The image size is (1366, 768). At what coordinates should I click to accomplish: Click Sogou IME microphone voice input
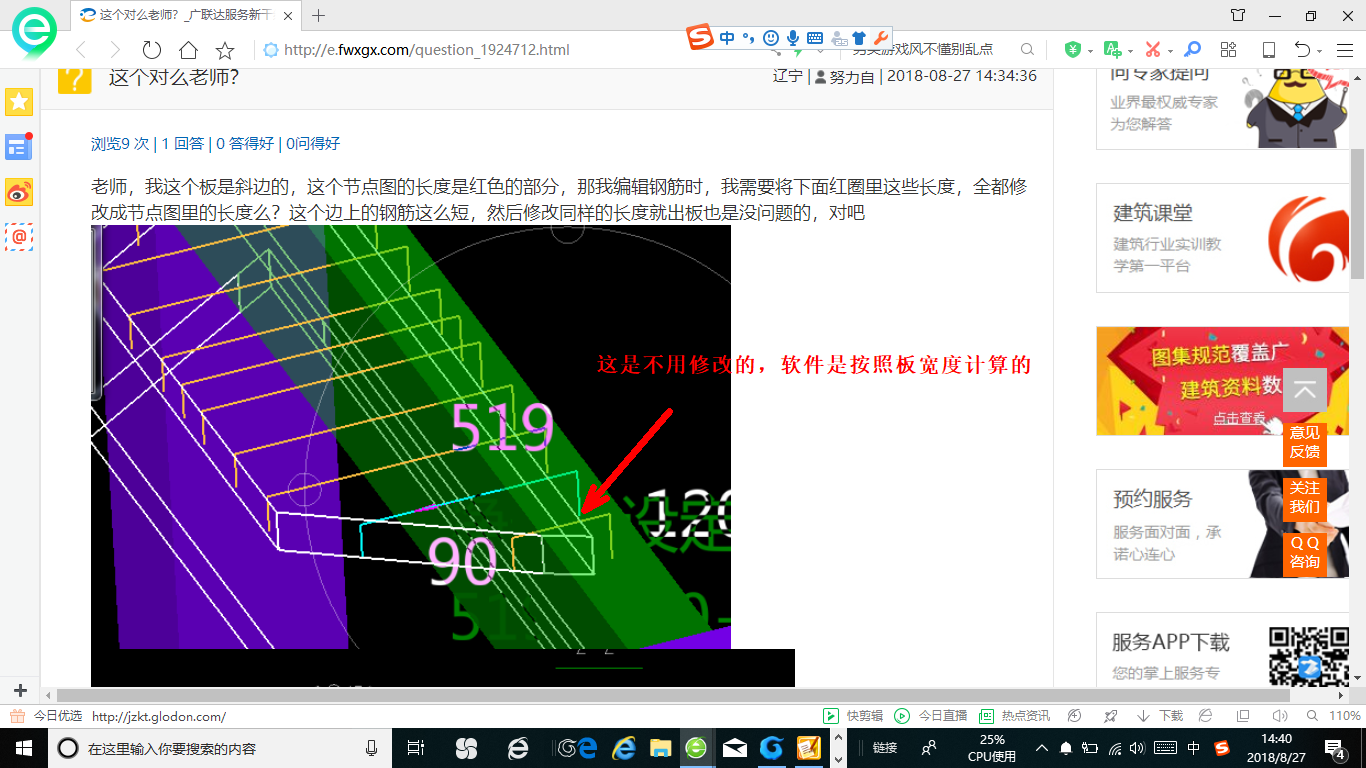pyautogui.click(x=793, y=38)
